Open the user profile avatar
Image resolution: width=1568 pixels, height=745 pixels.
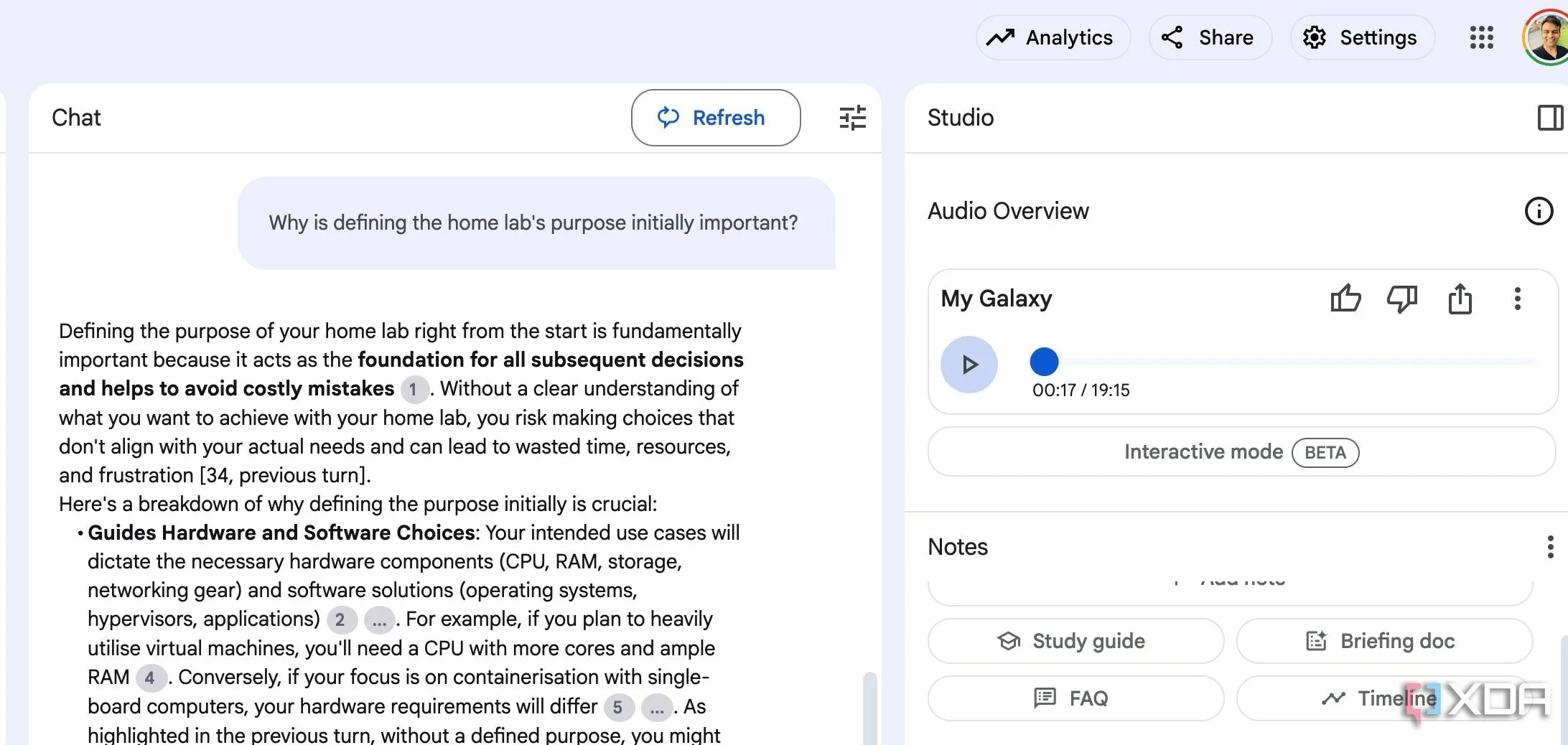tap(1546, 37)
